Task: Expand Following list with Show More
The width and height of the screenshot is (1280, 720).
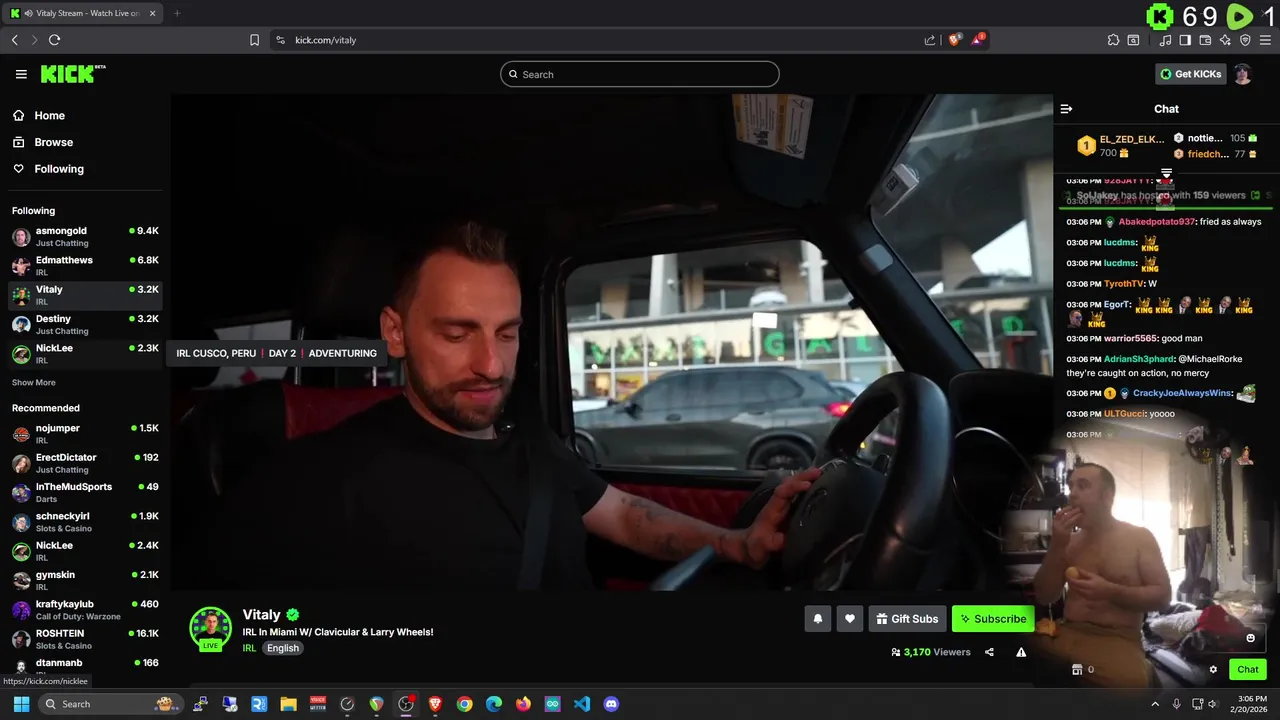Action: 34,383
